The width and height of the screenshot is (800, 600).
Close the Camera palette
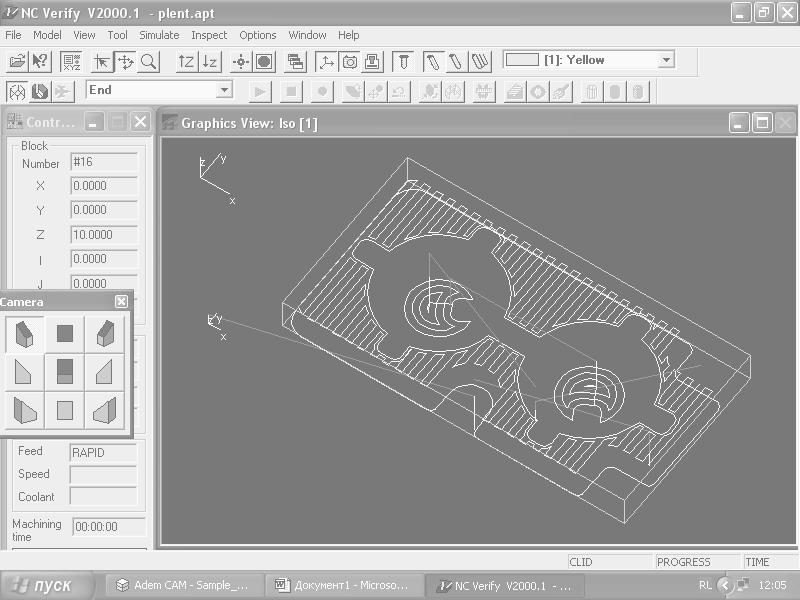point(121,302)
